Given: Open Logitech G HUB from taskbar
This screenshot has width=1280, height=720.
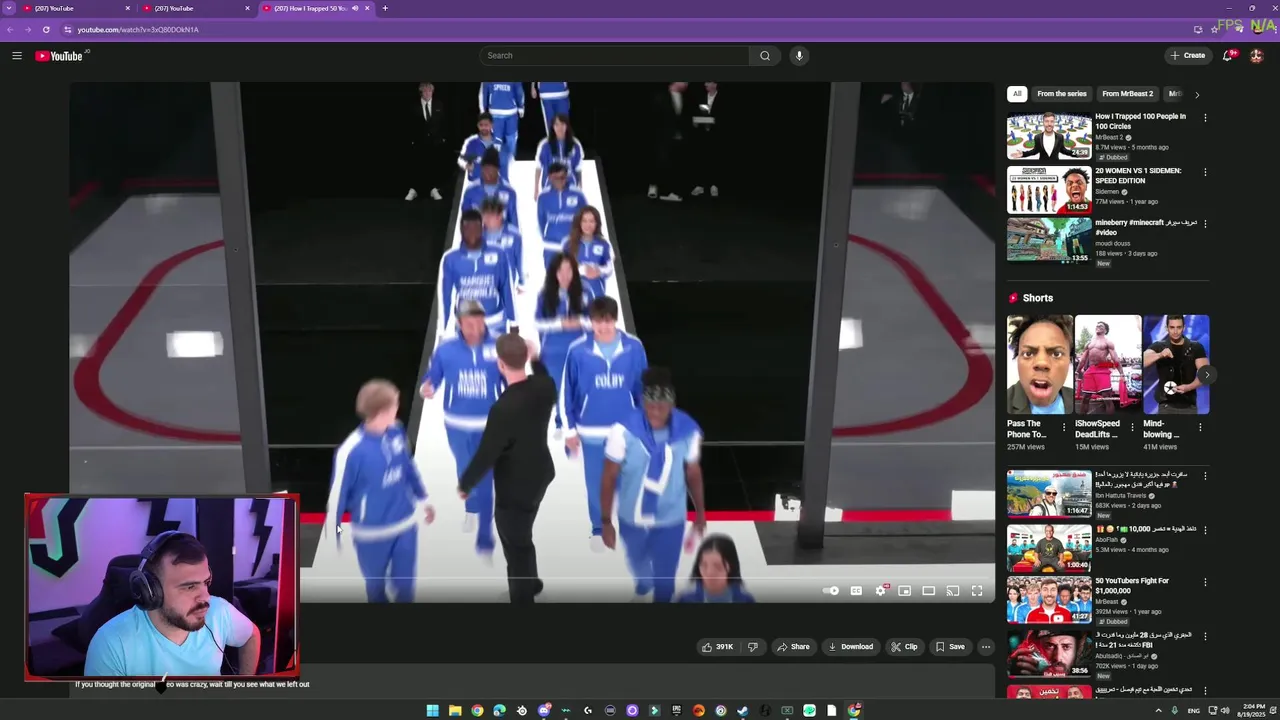Looking at the screenshot, I should coord(588,711).
